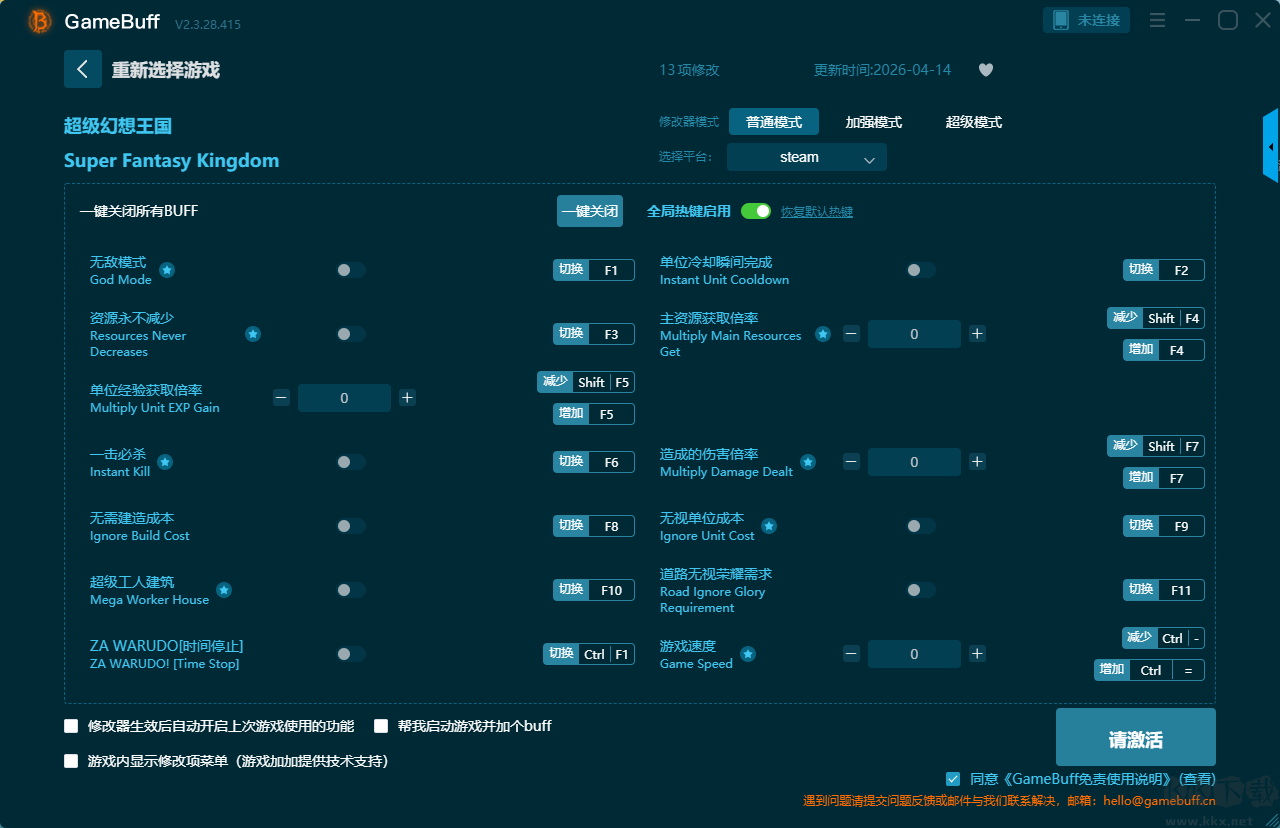Uncheck the GameBuff disclaimer agreement checkbox
Image resolution: width=1280 pixels, height=828 pixels.
pyautogui.click(x=953, y=779)
